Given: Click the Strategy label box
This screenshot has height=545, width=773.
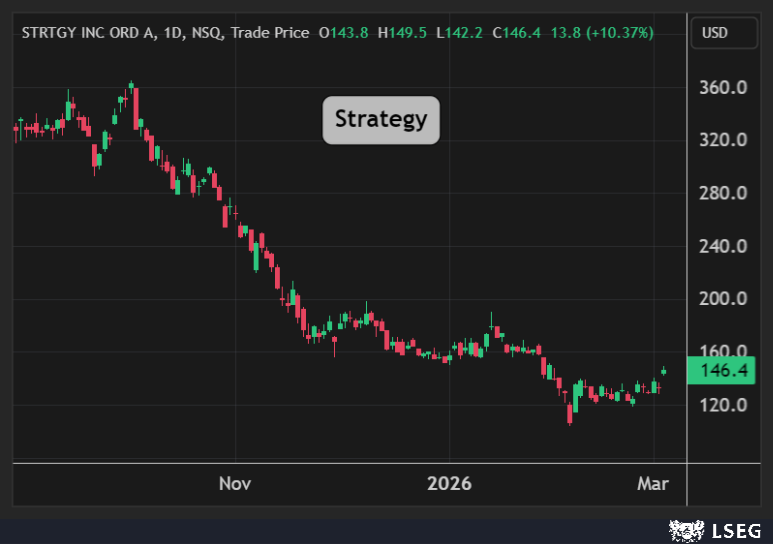Looking at the screenshot, I should click(380, 120).
